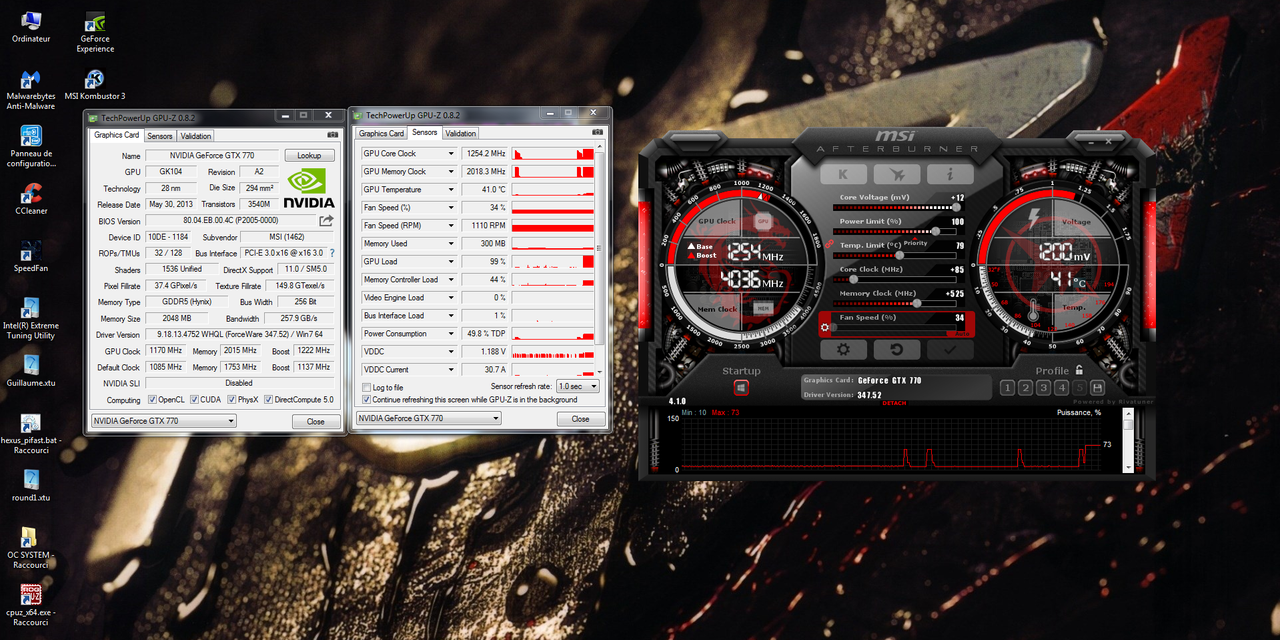The width and height of the screenshot is (1280, 640).
Task: Open the MSI Kombustor 3 desktop icon
Action: point(94,84)
